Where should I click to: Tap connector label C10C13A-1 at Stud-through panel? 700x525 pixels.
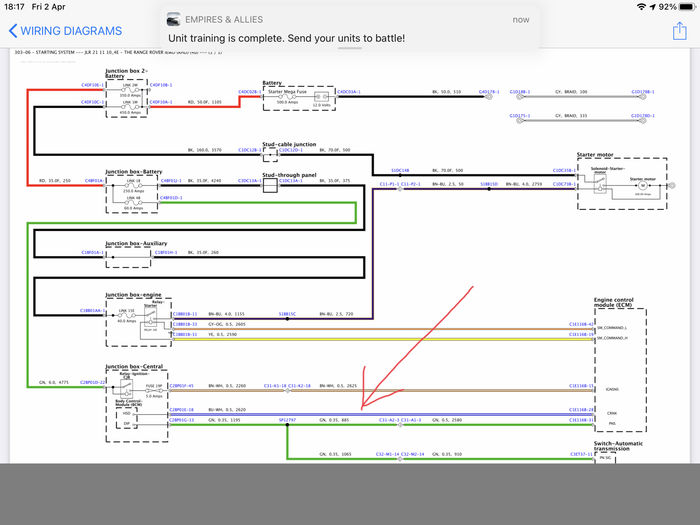(x=291, y=180)
